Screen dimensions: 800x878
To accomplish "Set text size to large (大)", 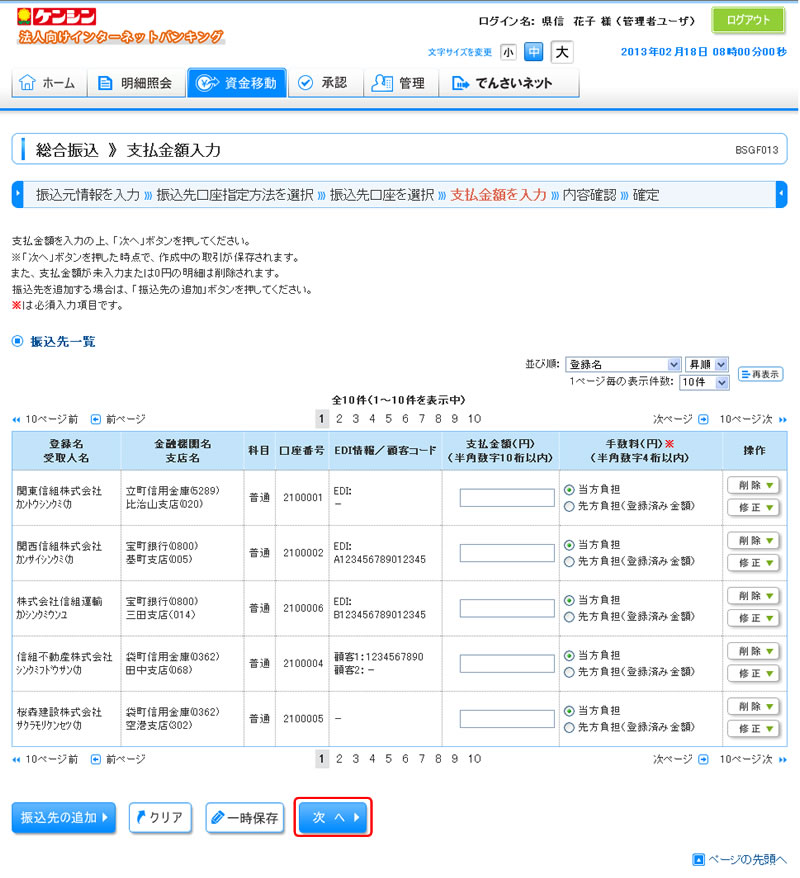I will click(562, 52).
